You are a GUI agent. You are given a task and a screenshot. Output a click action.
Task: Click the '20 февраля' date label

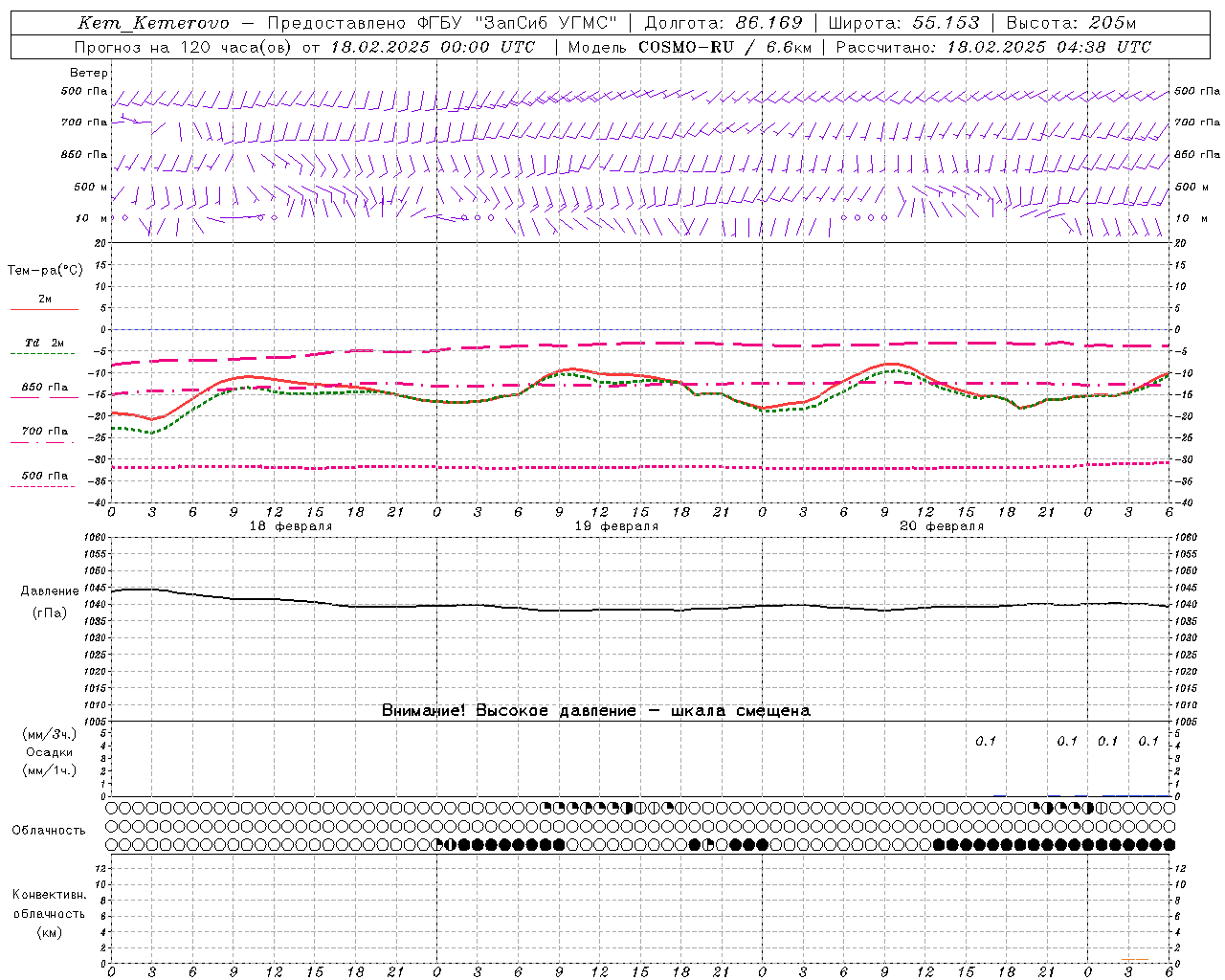click(942, 526)
